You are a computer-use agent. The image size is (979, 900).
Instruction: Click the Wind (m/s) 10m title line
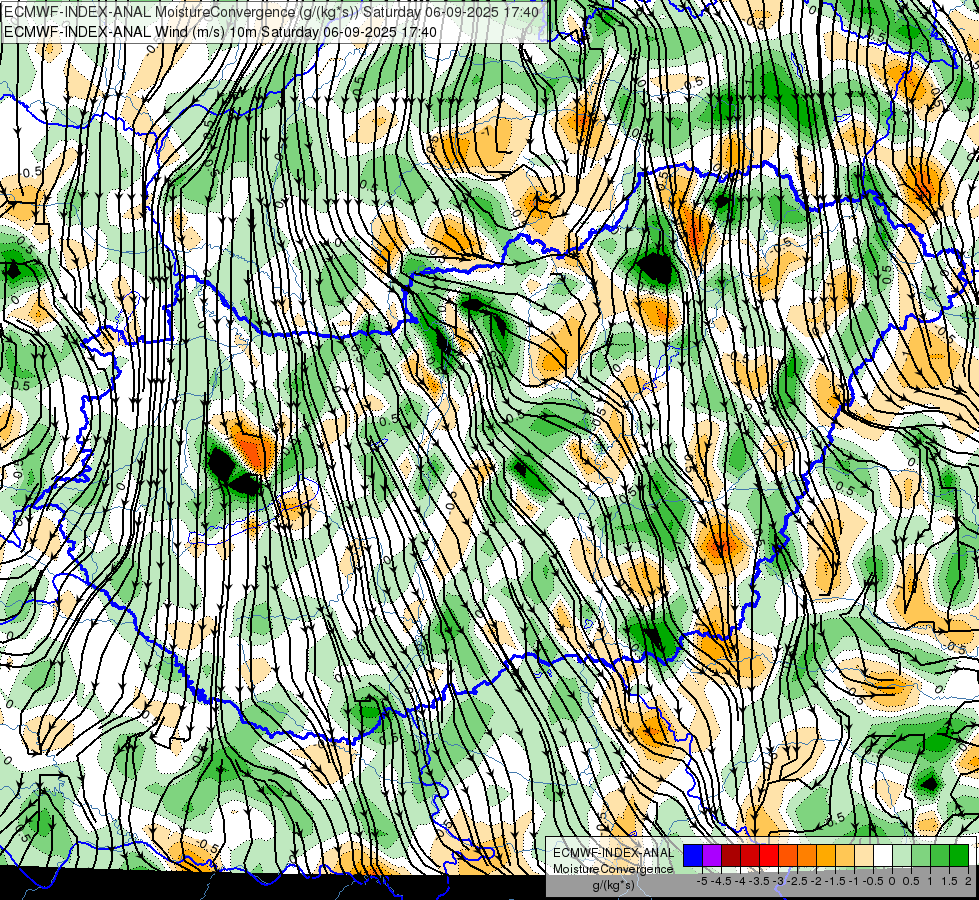point(220,31)
